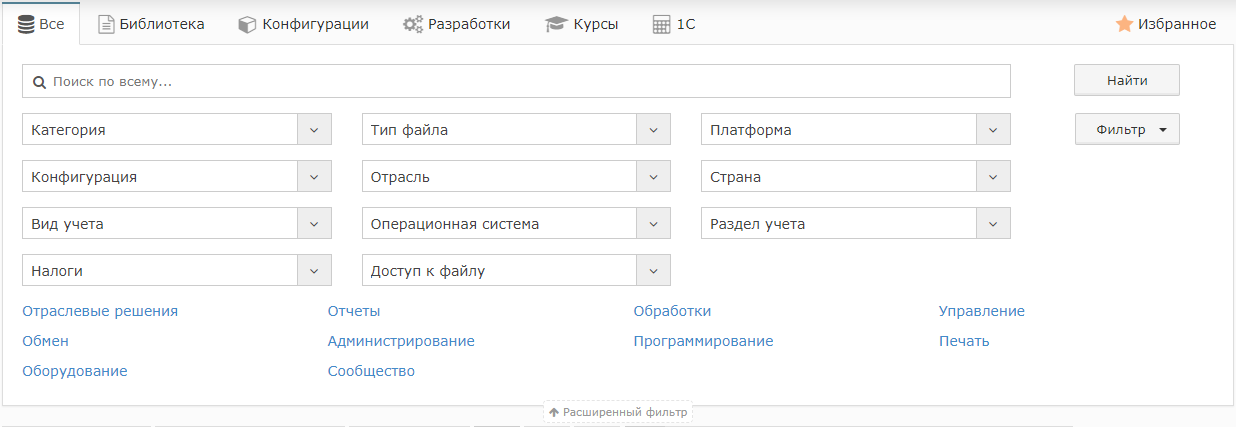Click the magnifier icon in search box
Screen dimensions: 1236x427
click(x=40, y=82)
